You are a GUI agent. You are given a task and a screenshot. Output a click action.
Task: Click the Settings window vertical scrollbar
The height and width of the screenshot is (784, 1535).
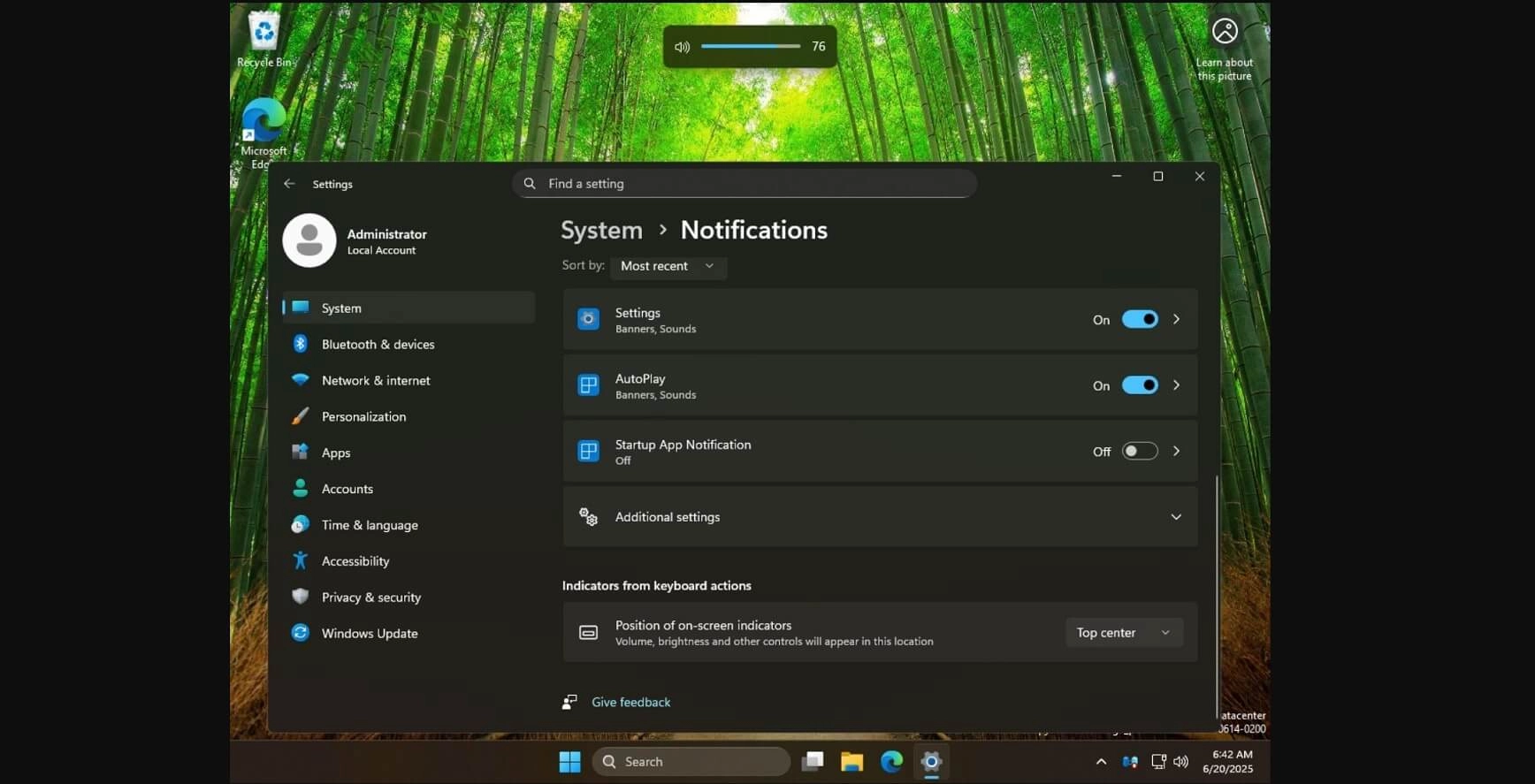(x=1217, y=598)
